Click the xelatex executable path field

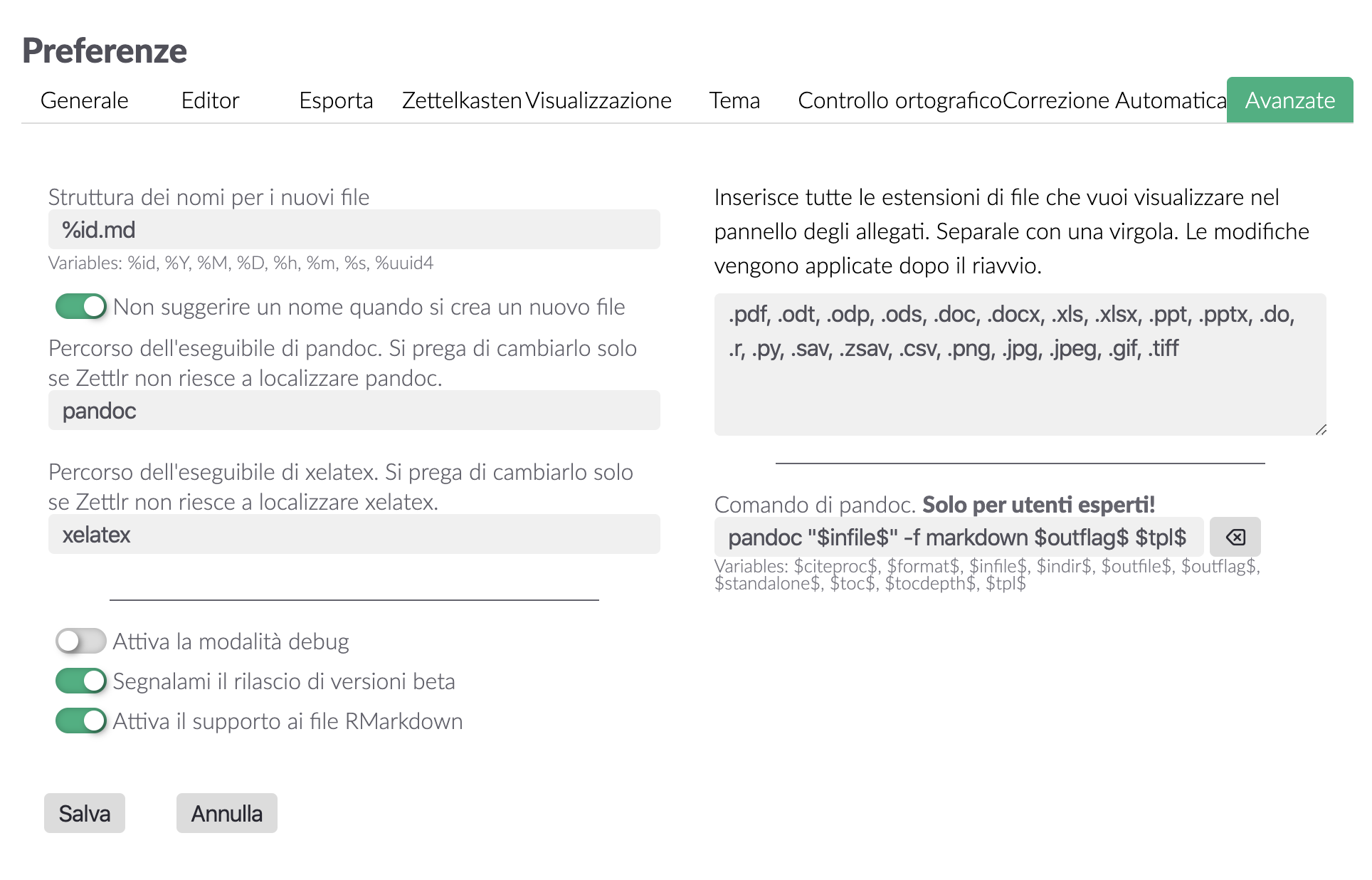354,535
